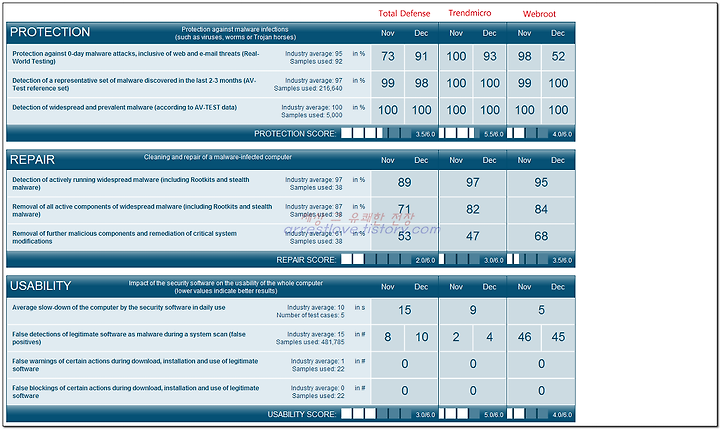Click the "REPAIR SCORE:" label
Image resolution: width=720 pixels, height=429 pixels.
[x=306, y=260]
